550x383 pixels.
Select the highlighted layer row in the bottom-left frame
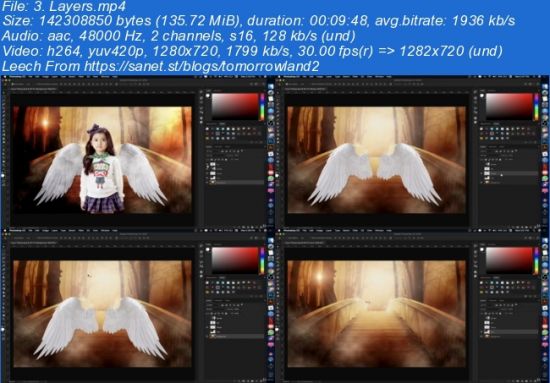coord(235,336)
